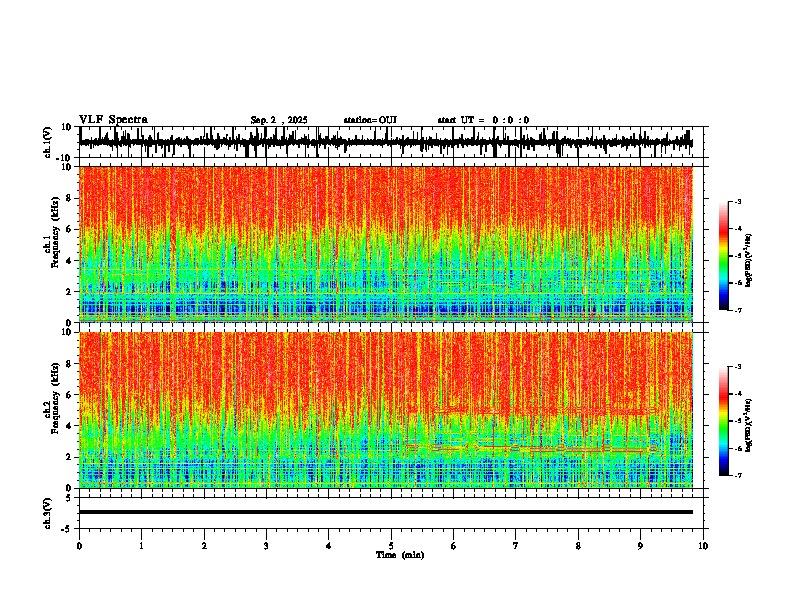
Task: Click the "8" tick on the ch.1 frequency axis
Action: pos(70,198)
